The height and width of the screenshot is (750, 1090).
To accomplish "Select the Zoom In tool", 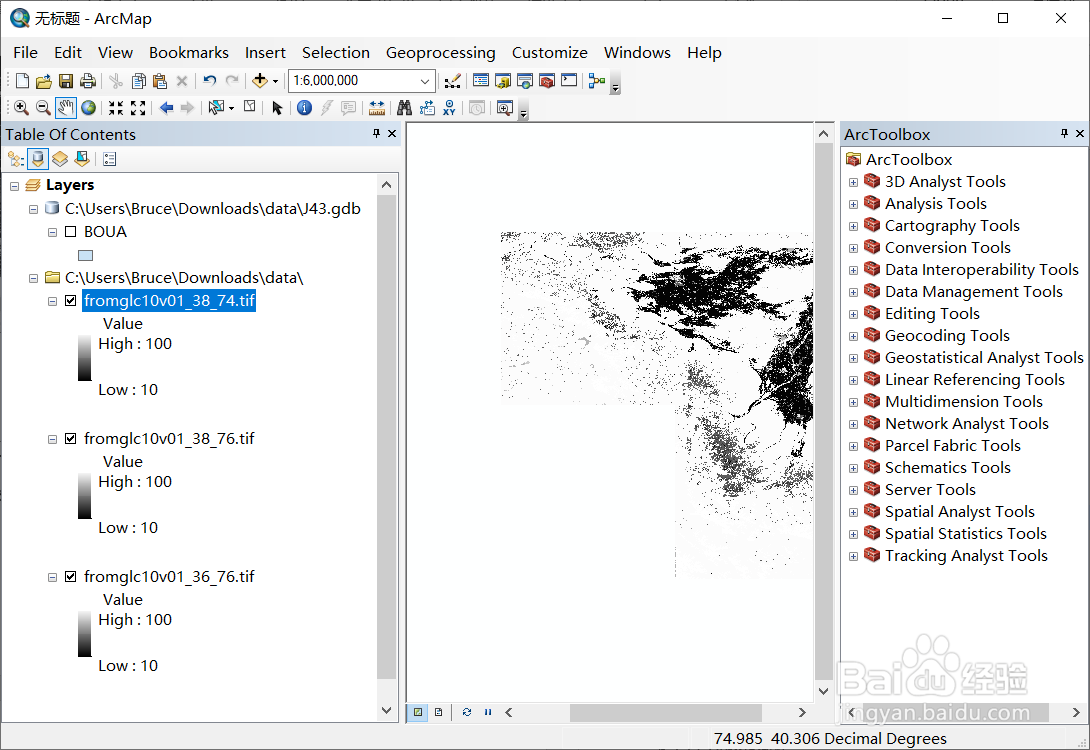I will [22, 108].
